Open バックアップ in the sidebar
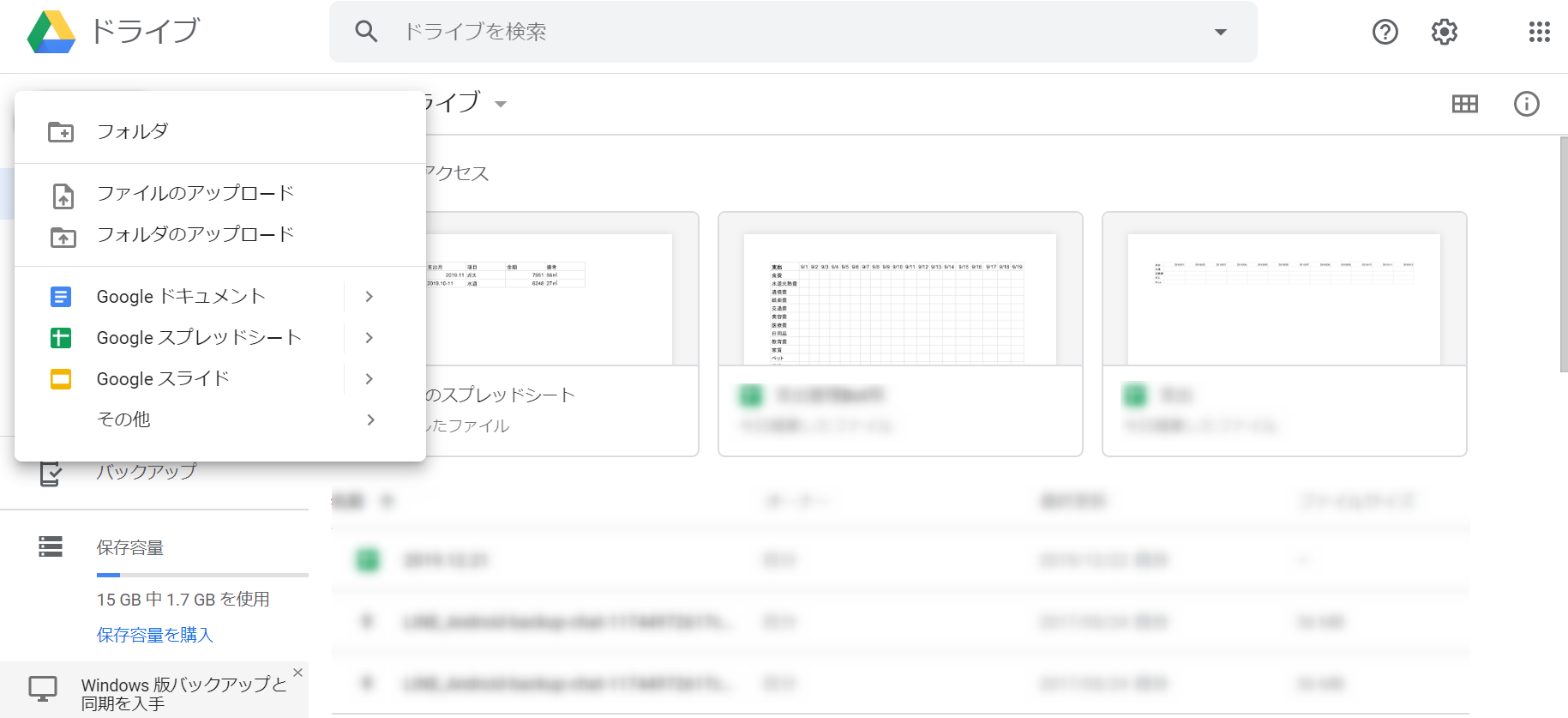 coord(147,471)
